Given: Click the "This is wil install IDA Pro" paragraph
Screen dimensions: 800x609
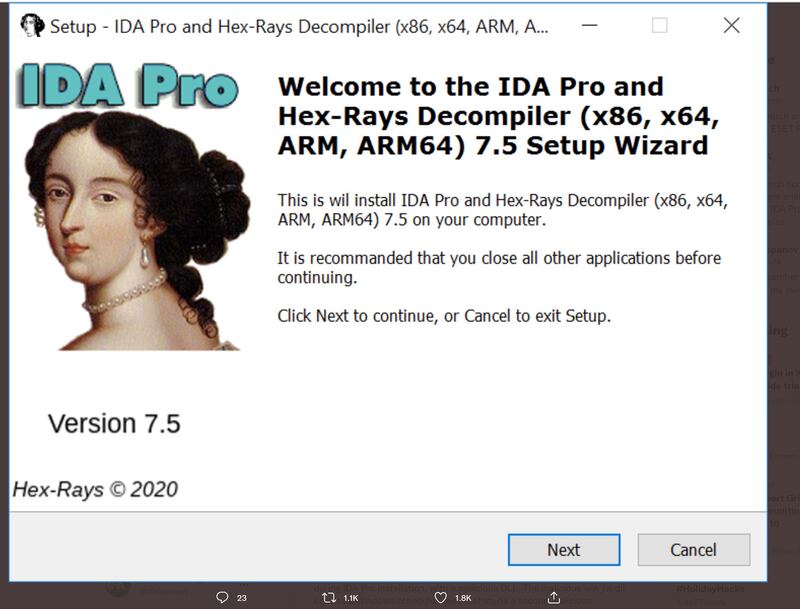Looking at the screenshot, I should point(503,210).
